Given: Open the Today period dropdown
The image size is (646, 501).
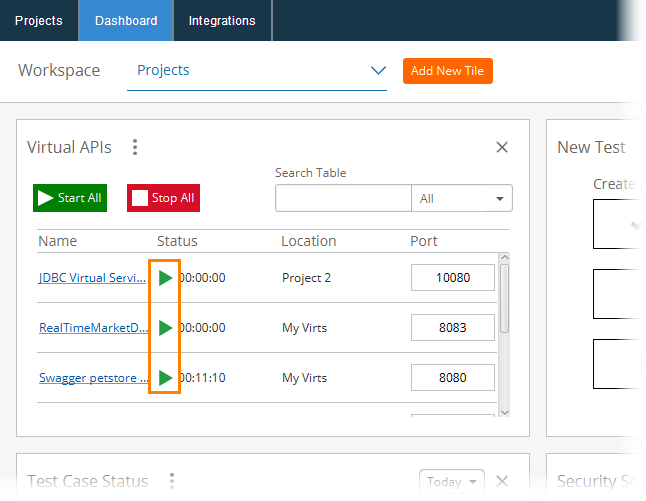Looking at the screenshot, I should coord(452,481).
